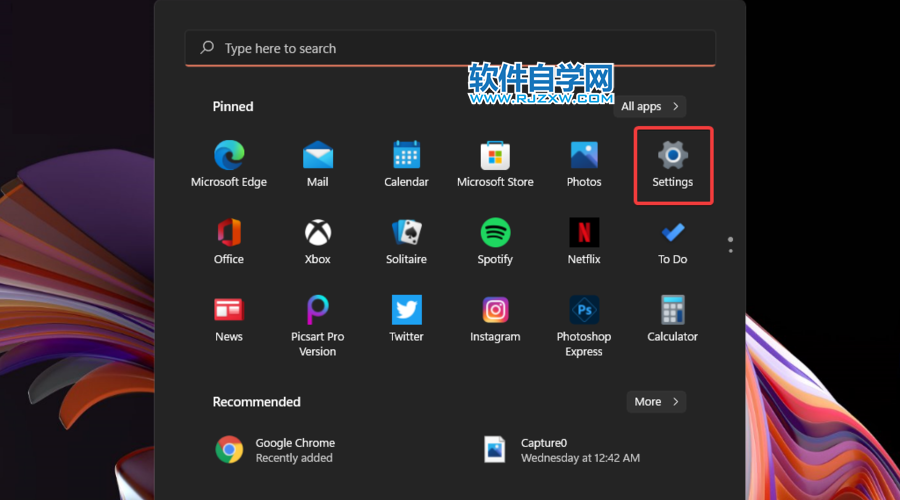Launch the Office app
This screenshot has width=900, height=500.
(x=229, y=241)
